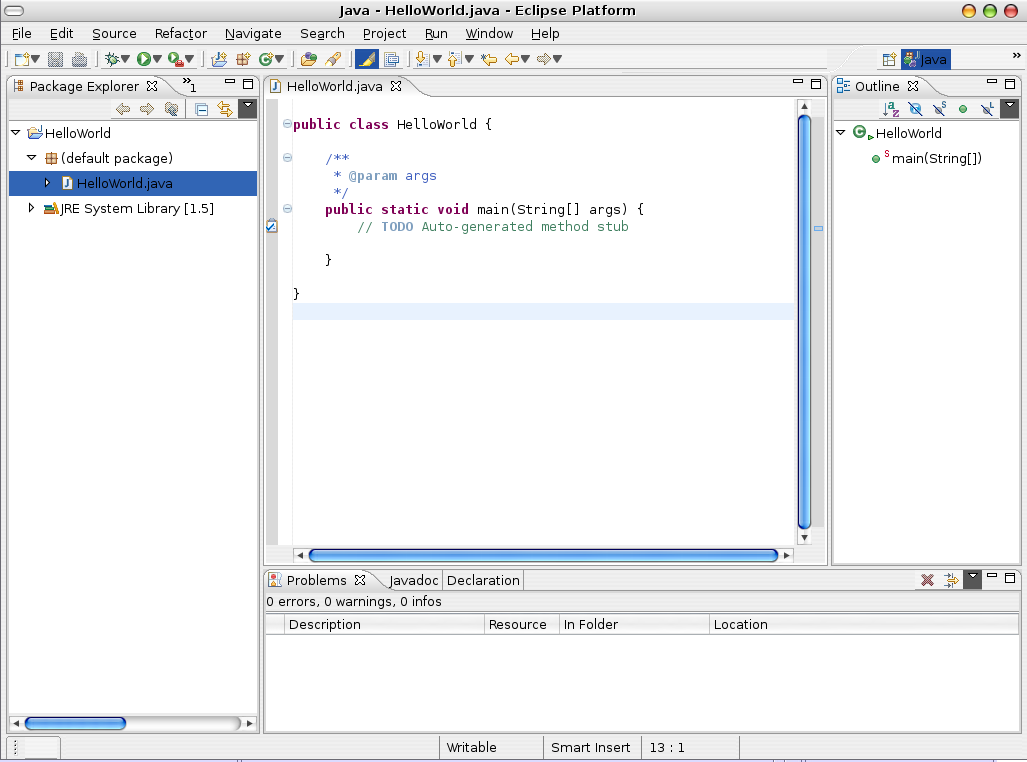Click the Save disk icon in the toolbar
Viewport: 1027px width, 762px height.
tap(56, 59)
